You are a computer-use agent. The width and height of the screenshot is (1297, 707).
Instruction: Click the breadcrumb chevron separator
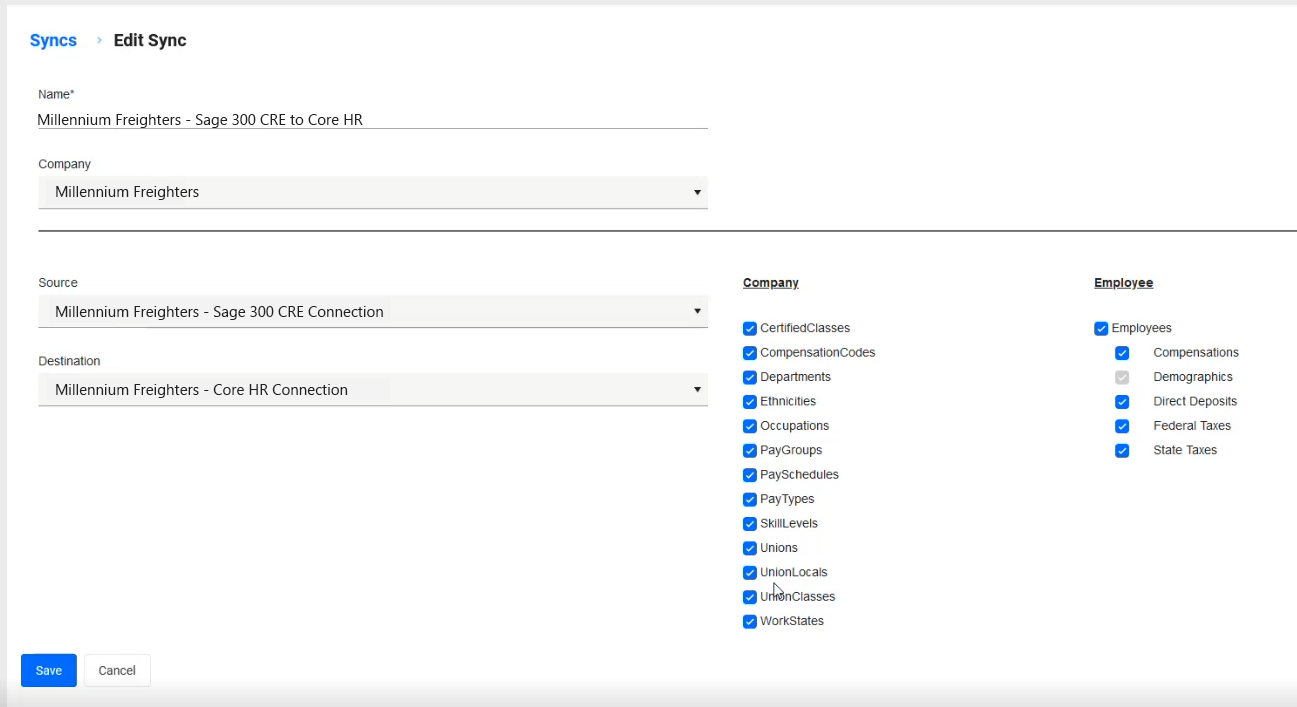point(99,40)
